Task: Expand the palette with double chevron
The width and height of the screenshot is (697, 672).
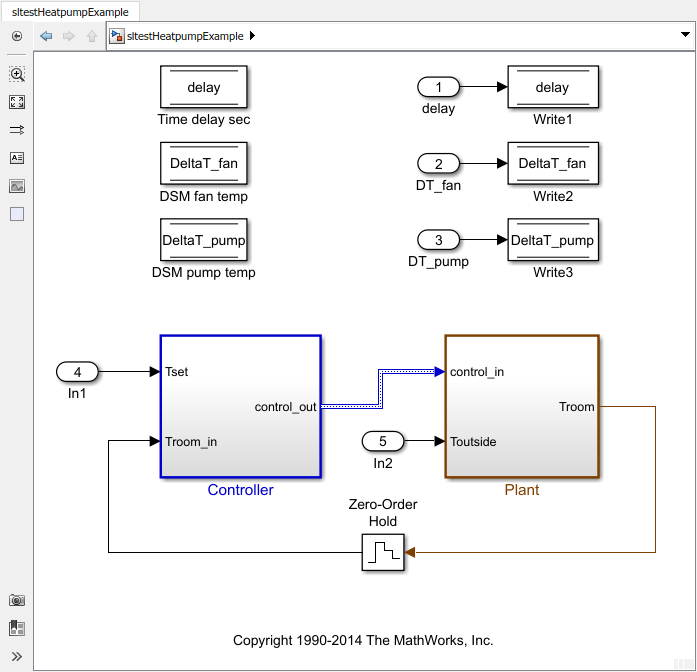Action: [17, 656]
